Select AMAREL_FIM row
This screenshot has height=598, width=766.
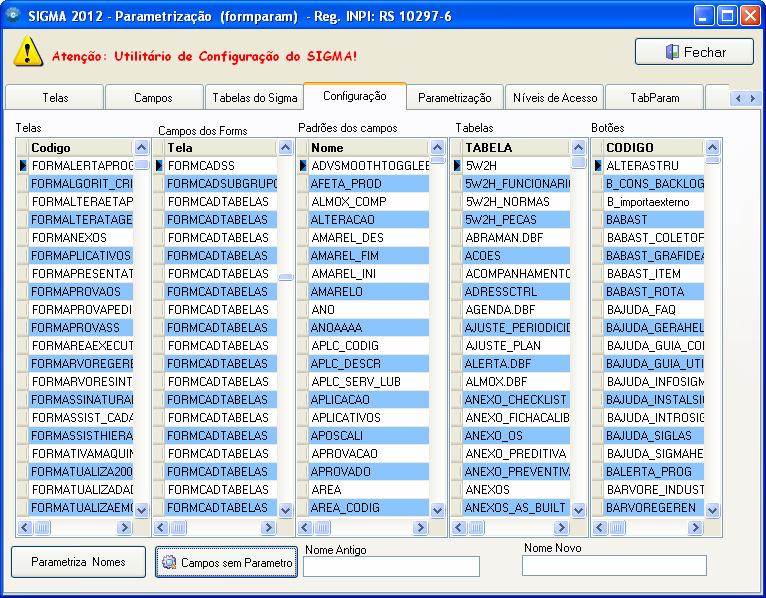click(369, 256)
